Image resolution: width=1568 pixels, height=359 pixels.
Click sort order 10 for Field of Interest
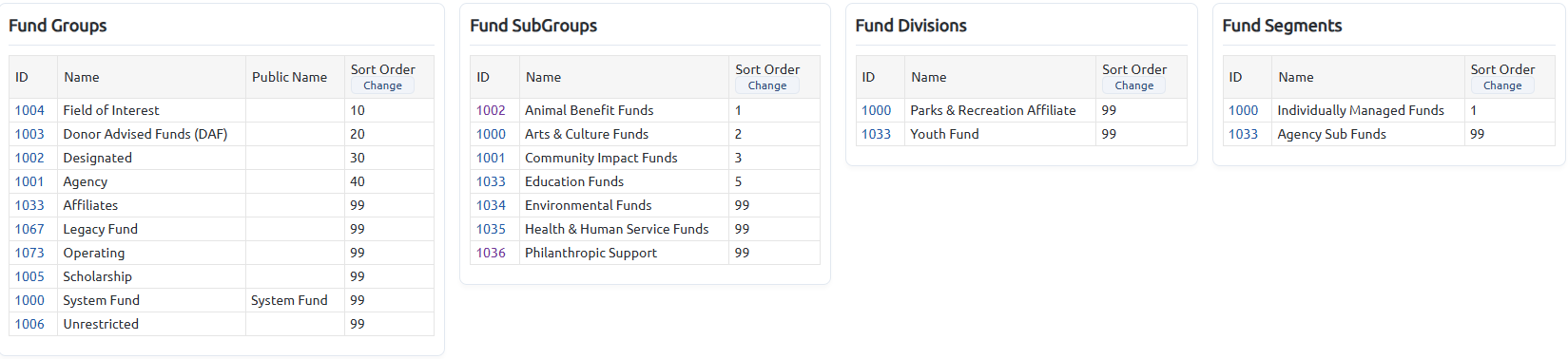pos(358,110)
